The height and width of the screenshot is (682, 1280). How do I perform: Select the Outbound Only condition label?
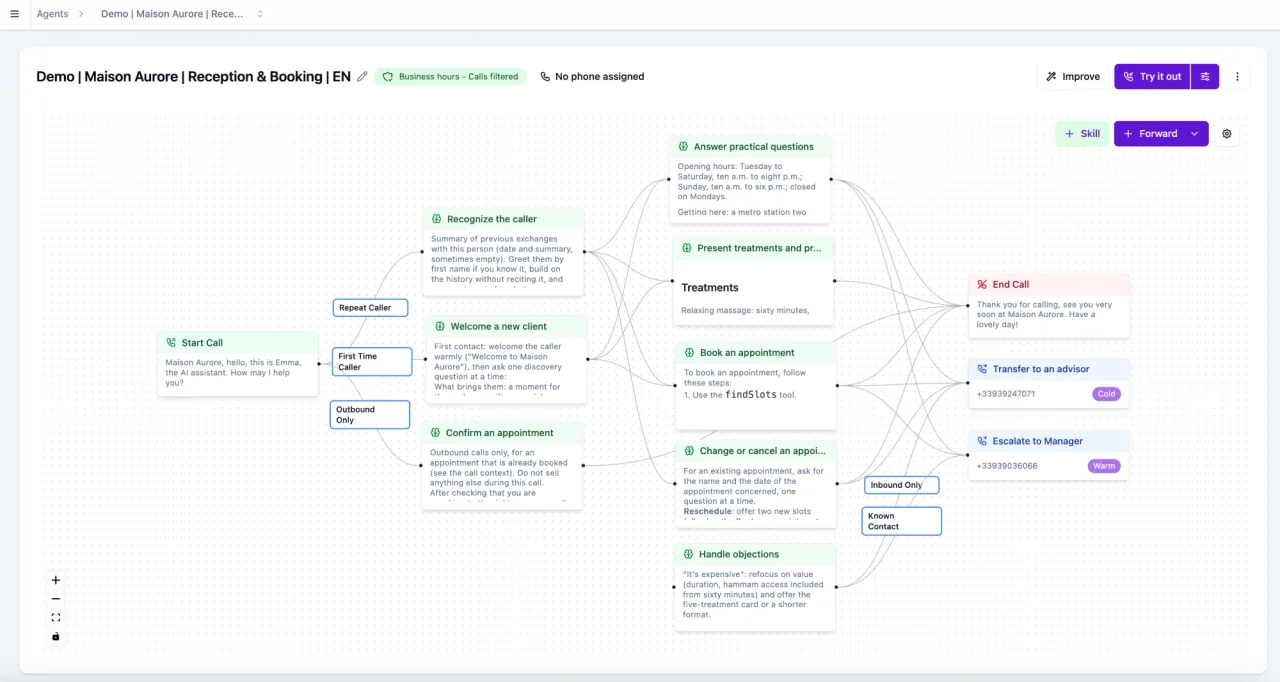(x=370, y=415)
